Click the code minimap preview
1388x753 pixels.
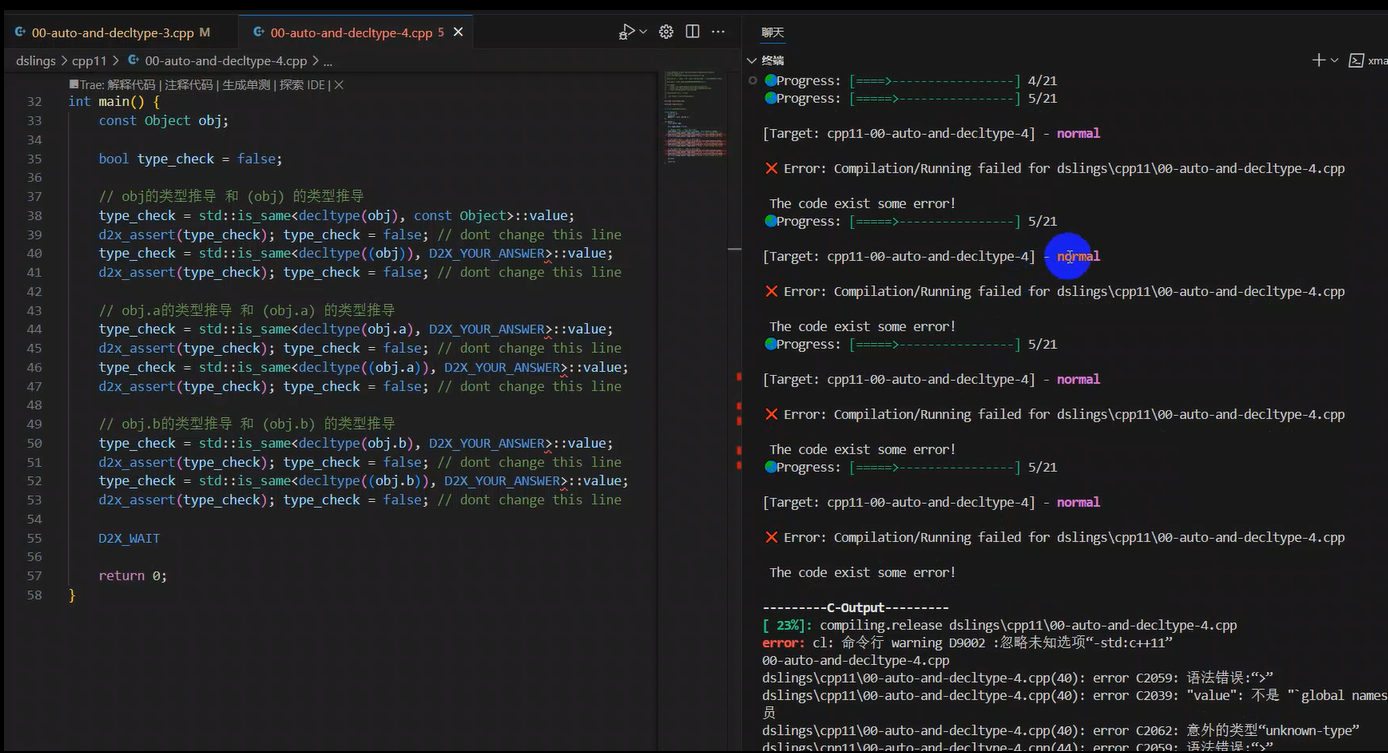[695, 116]
